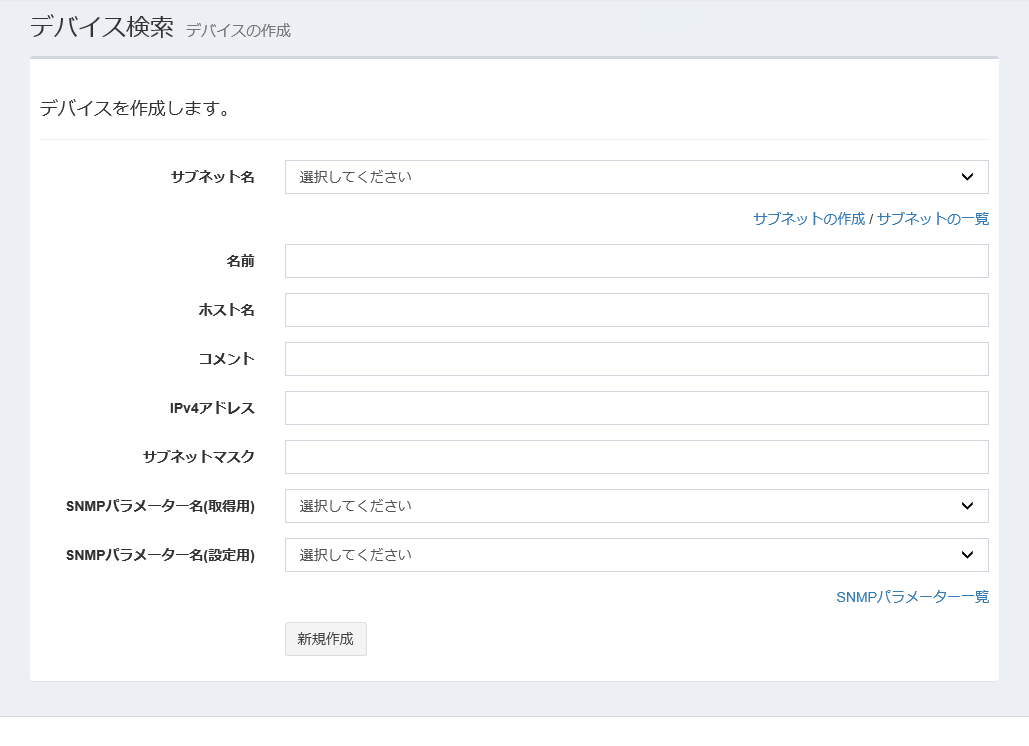Click the chevron on the SNMP setting parameter selector
This screenshot has width=1029, height=746.
pos(966,555)
